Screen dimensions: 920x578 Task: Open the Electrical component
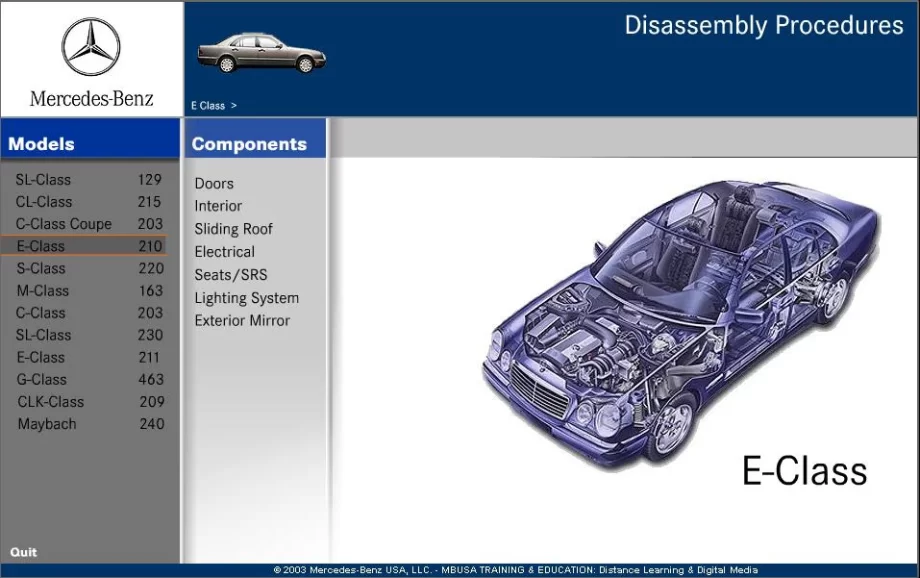225,252
